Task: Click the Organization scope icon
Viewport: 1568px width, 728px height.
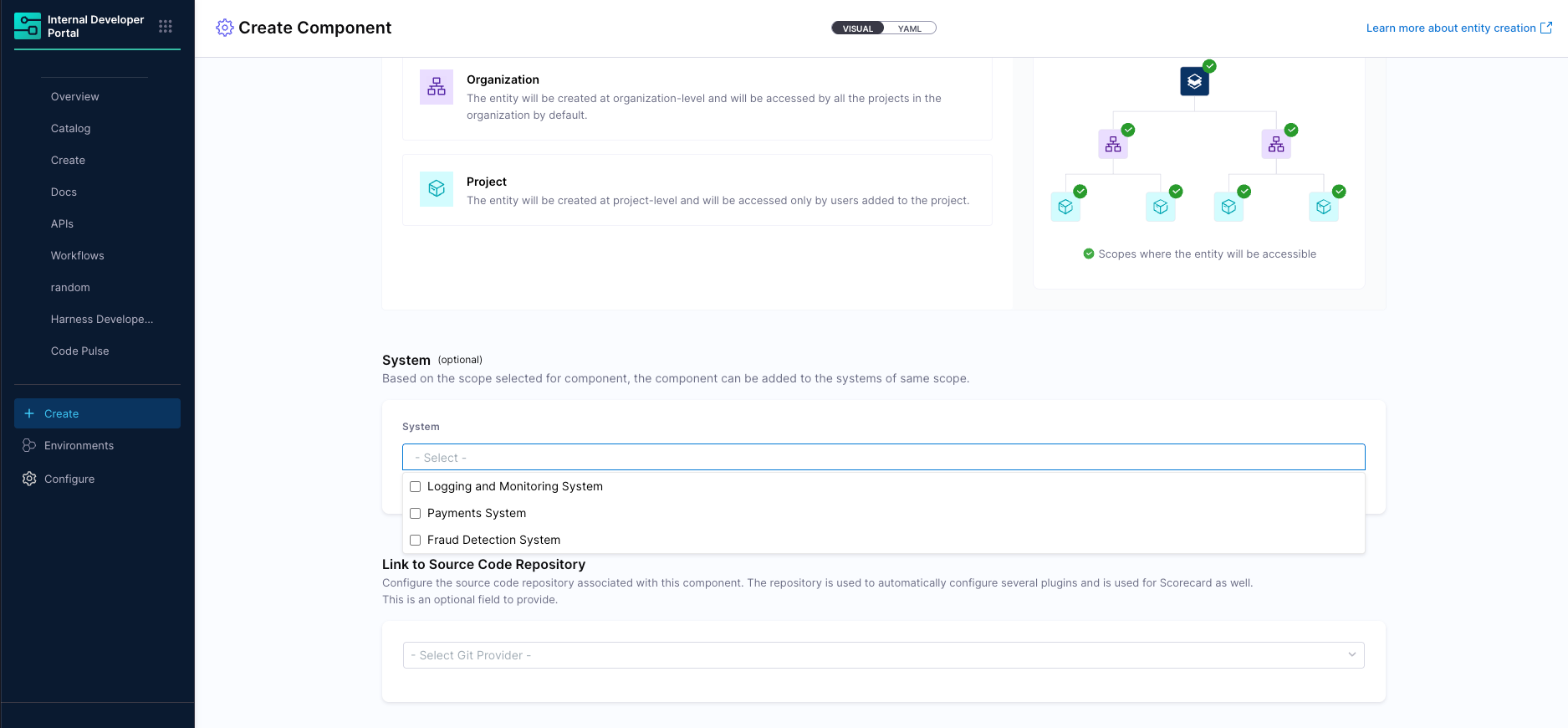Action: [437, 87]
